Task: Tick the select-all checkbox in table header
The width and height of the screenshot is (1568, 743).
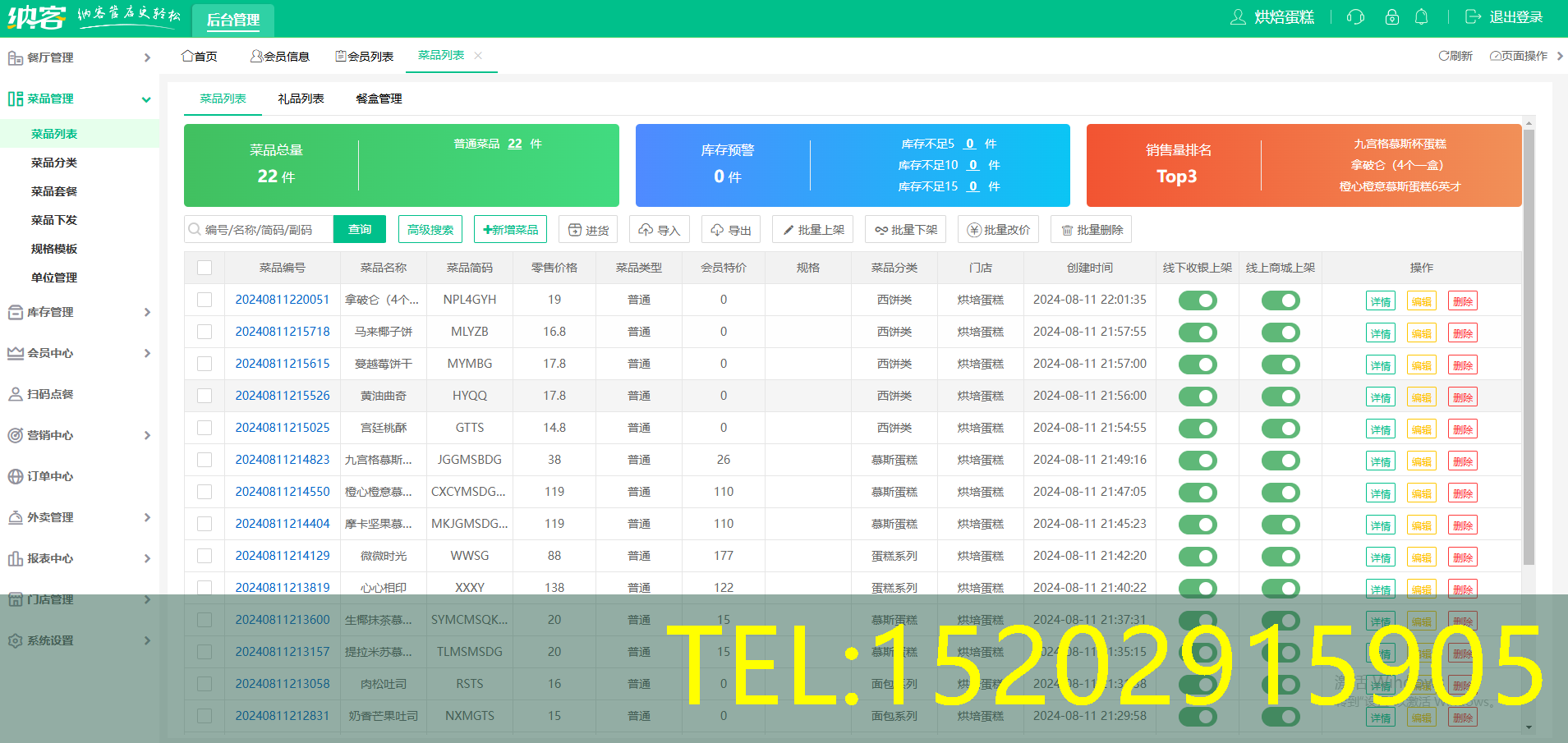Action: click(205, 268)
